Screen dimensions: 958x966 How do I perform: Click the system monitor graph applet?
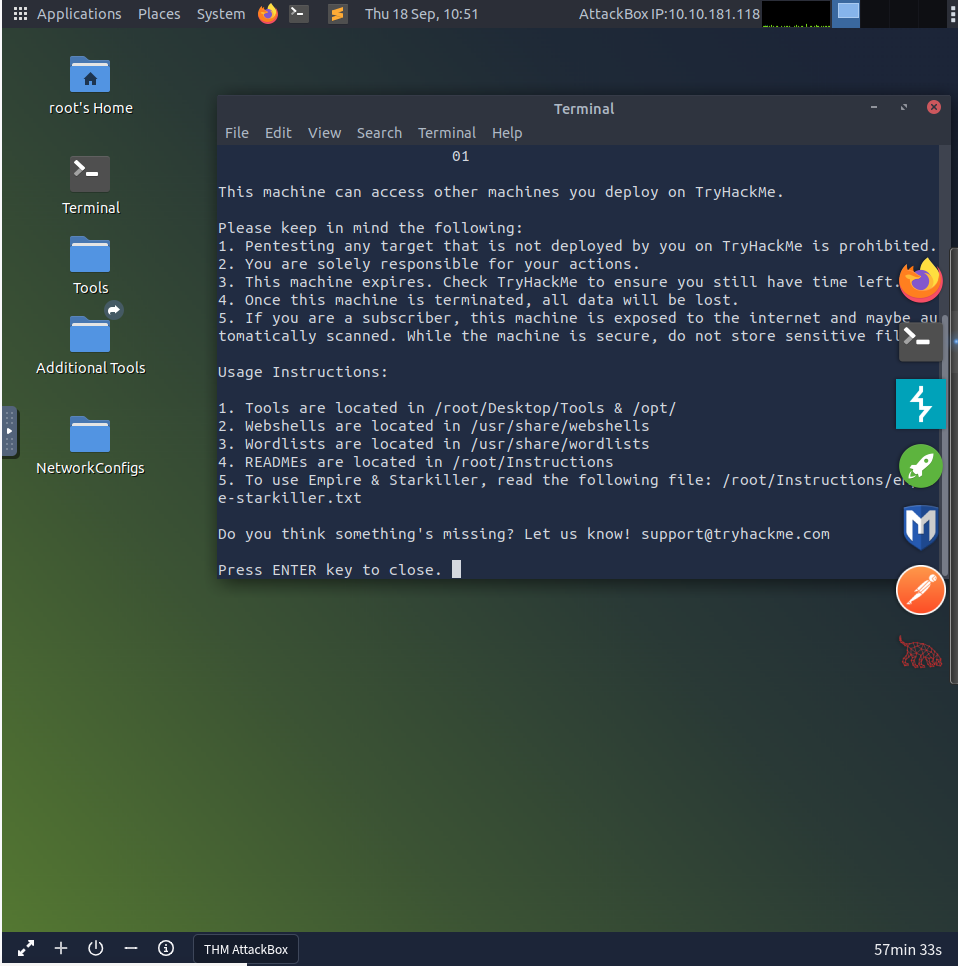(796, 14)
